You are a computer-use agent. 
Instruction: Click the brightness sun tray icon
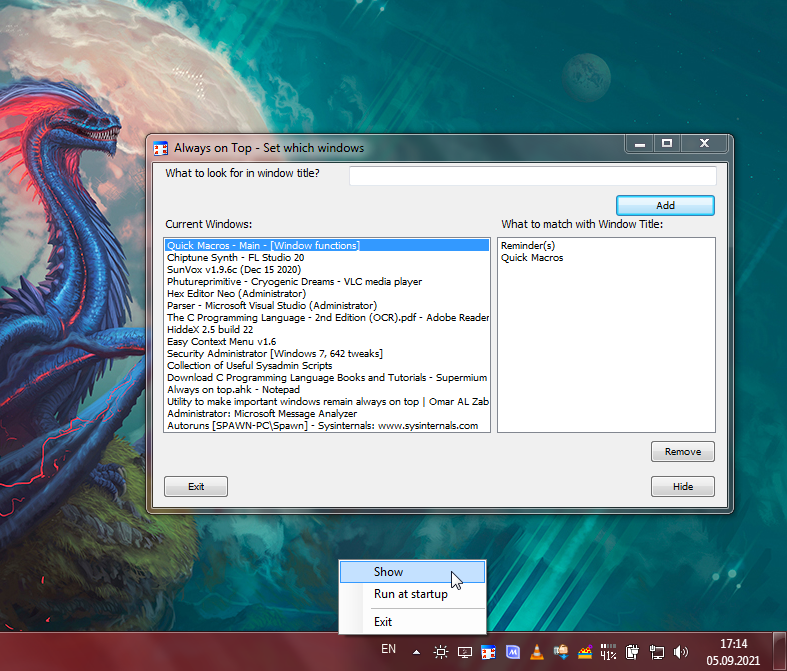(441, 652)
